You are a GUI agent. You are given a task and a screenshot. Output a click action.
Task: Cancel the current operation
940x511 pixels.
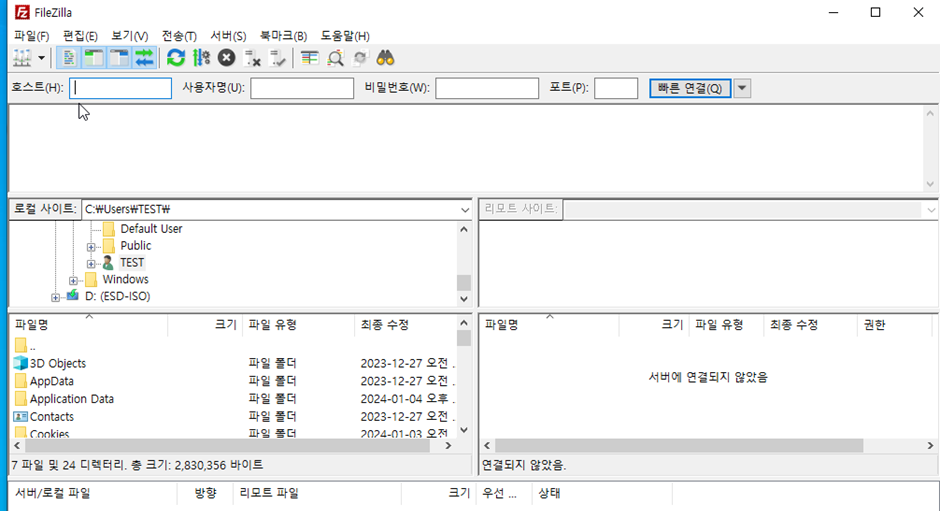point(227,58)
